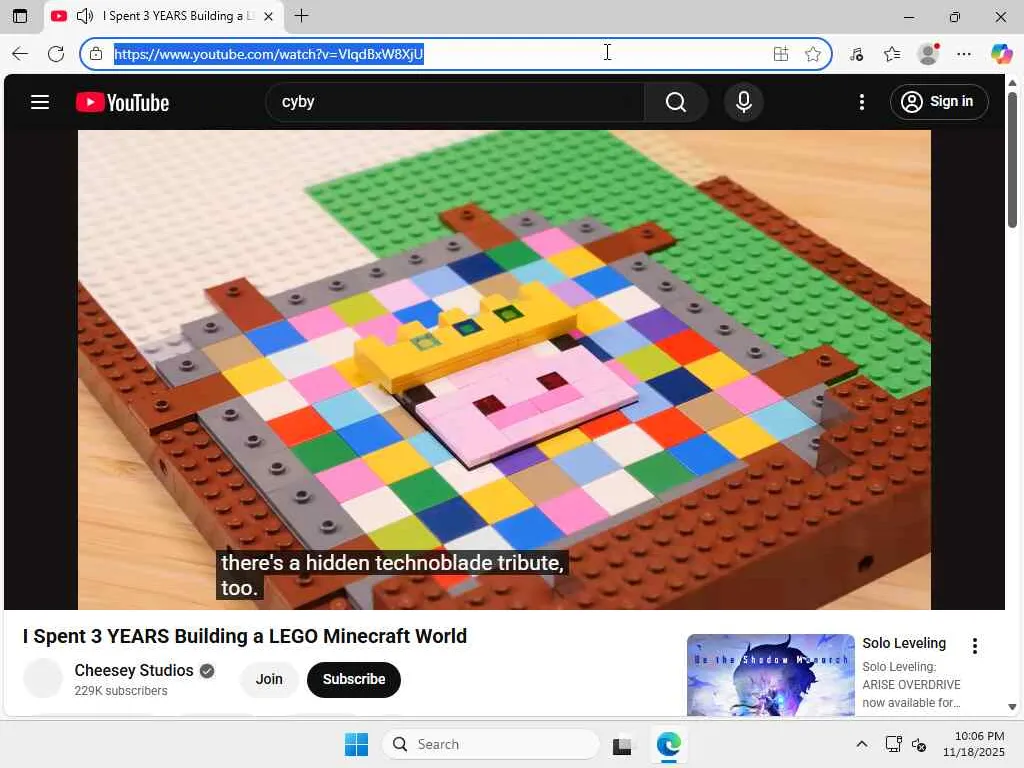This screenshot has height=768, width=1024.
Task: Click the scrollbar up arrow
Action: (x=1012, y=83)
